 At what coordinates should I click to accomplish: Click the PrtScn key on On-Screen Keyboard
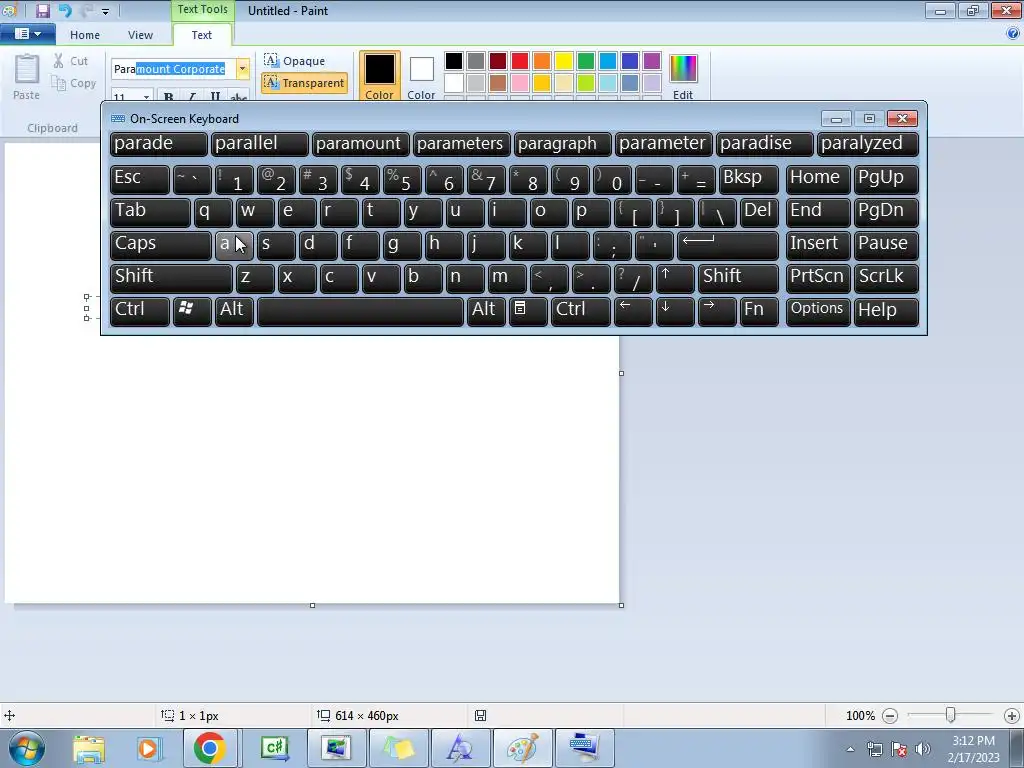[818, 278]
